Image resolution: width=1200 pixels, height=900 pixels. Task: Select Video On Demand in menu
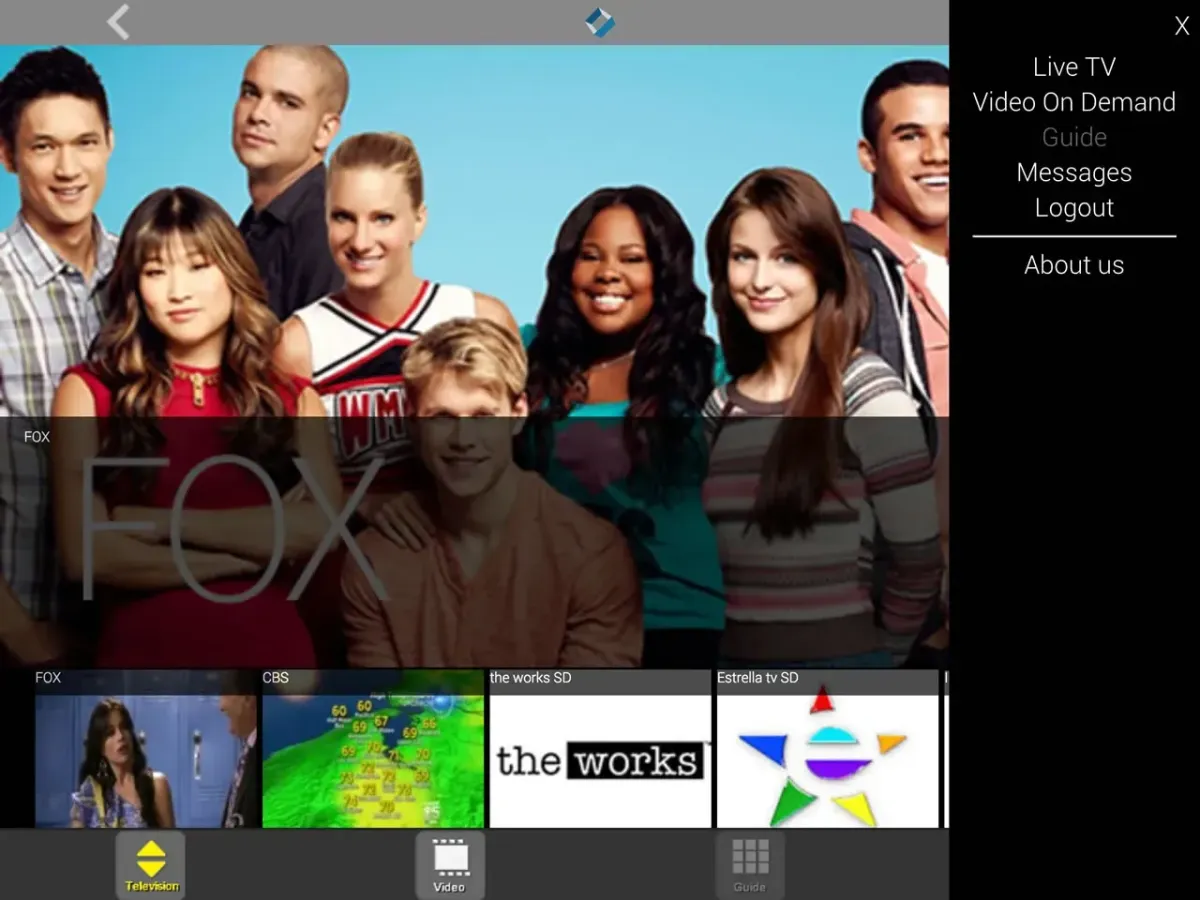click(1074, 102)
